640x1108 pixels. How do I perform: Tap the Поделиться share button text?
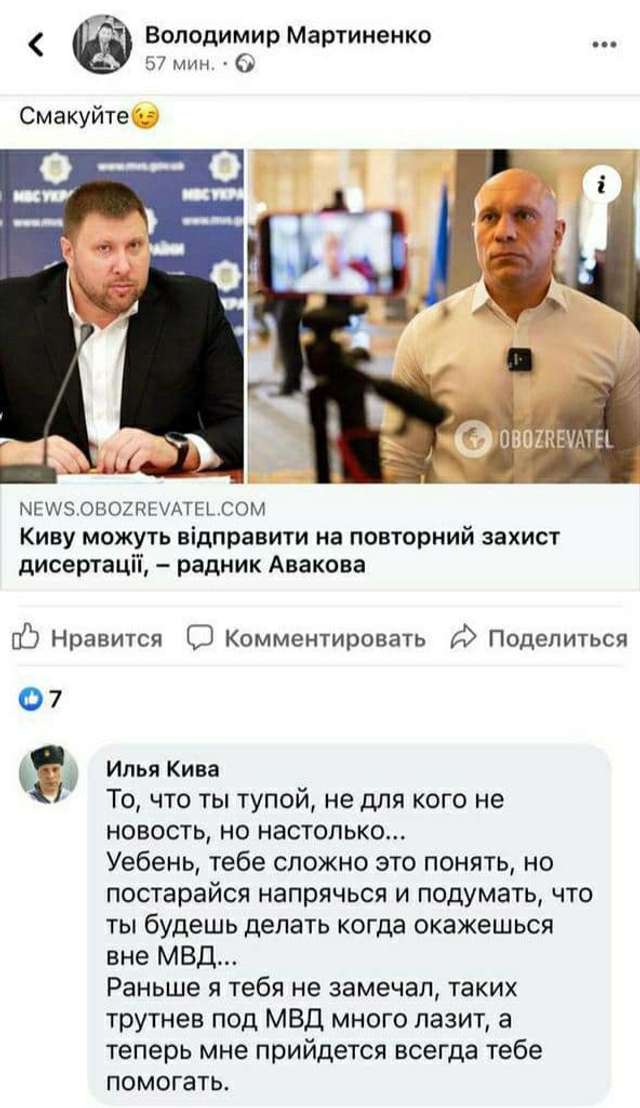click(558, 639)
